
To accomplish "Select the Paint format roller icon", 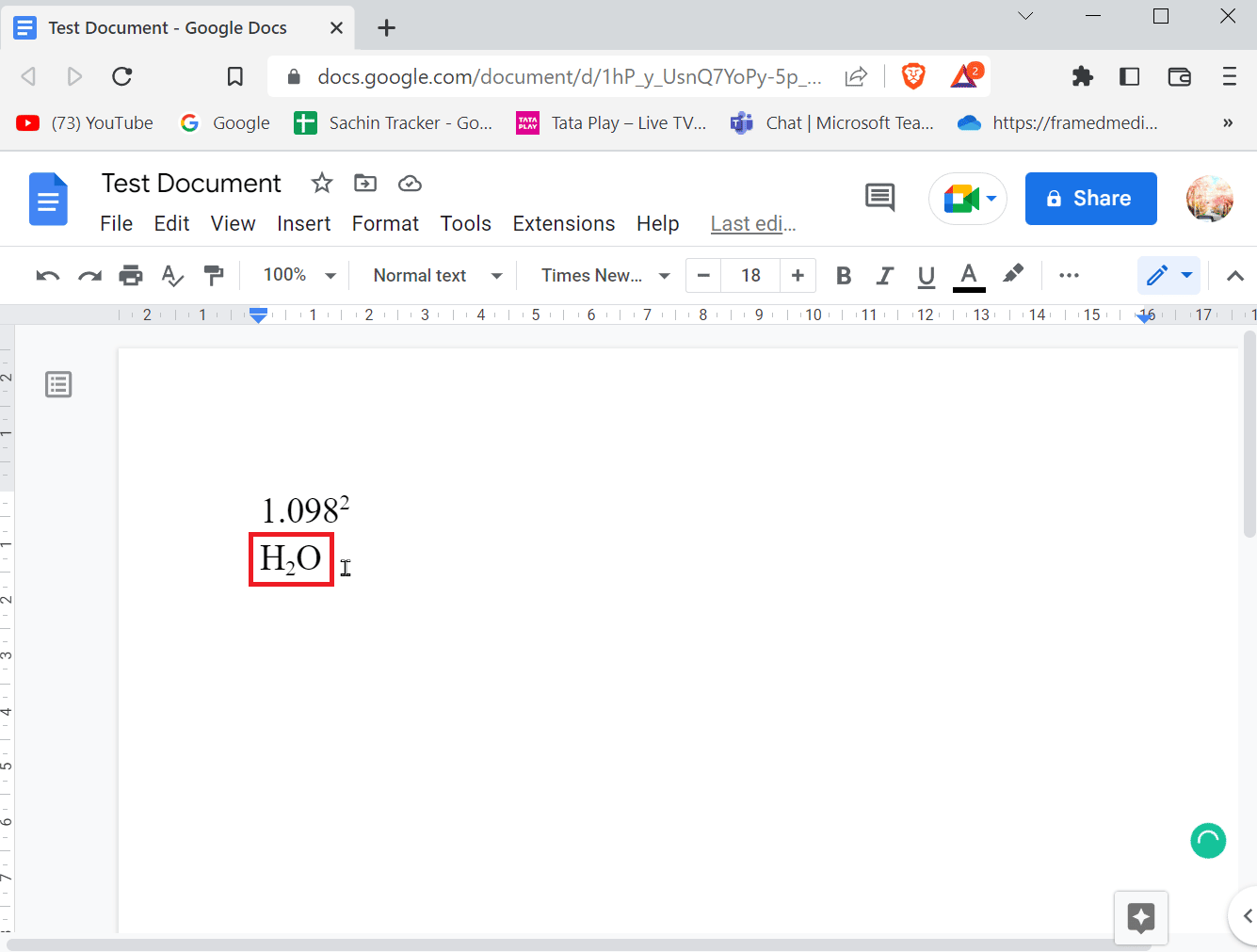I will click(x=214, y=276).
